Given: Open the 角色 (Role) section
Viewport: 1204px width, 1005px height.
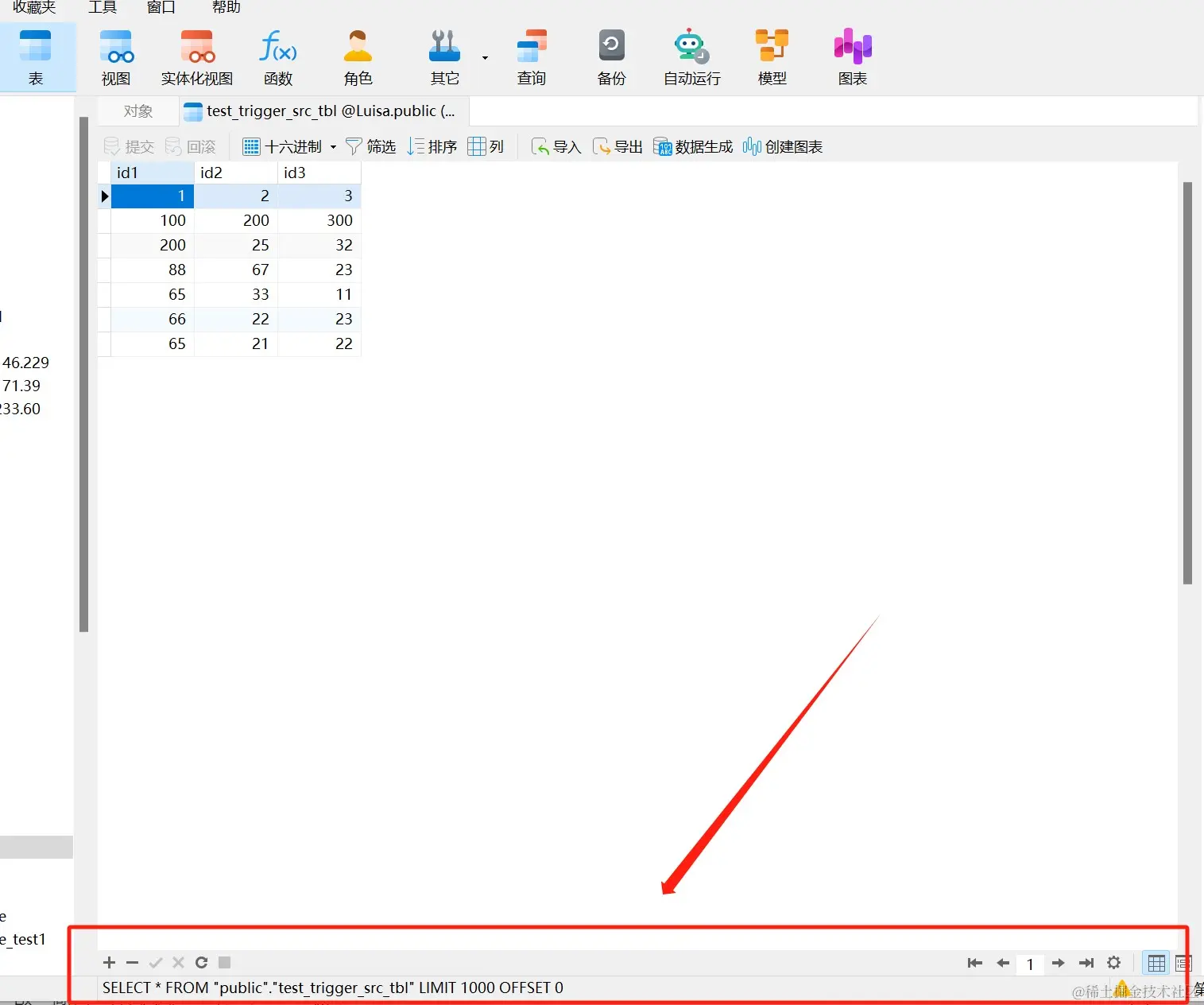Looking at the screenshot, I should [358, 57].
